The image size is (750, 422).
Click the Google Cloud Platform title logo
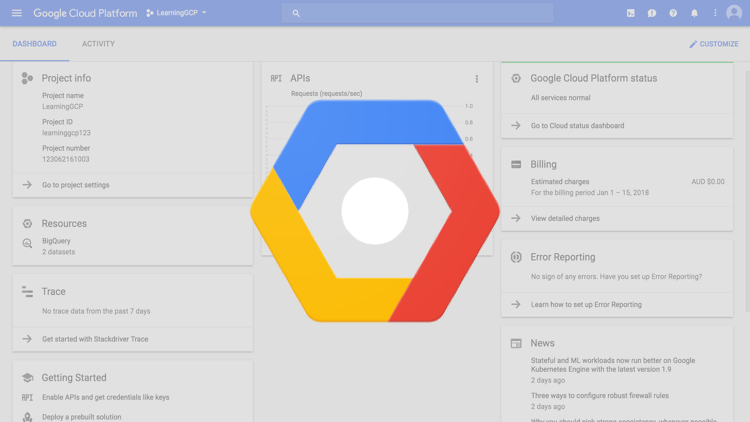(85, 13)
